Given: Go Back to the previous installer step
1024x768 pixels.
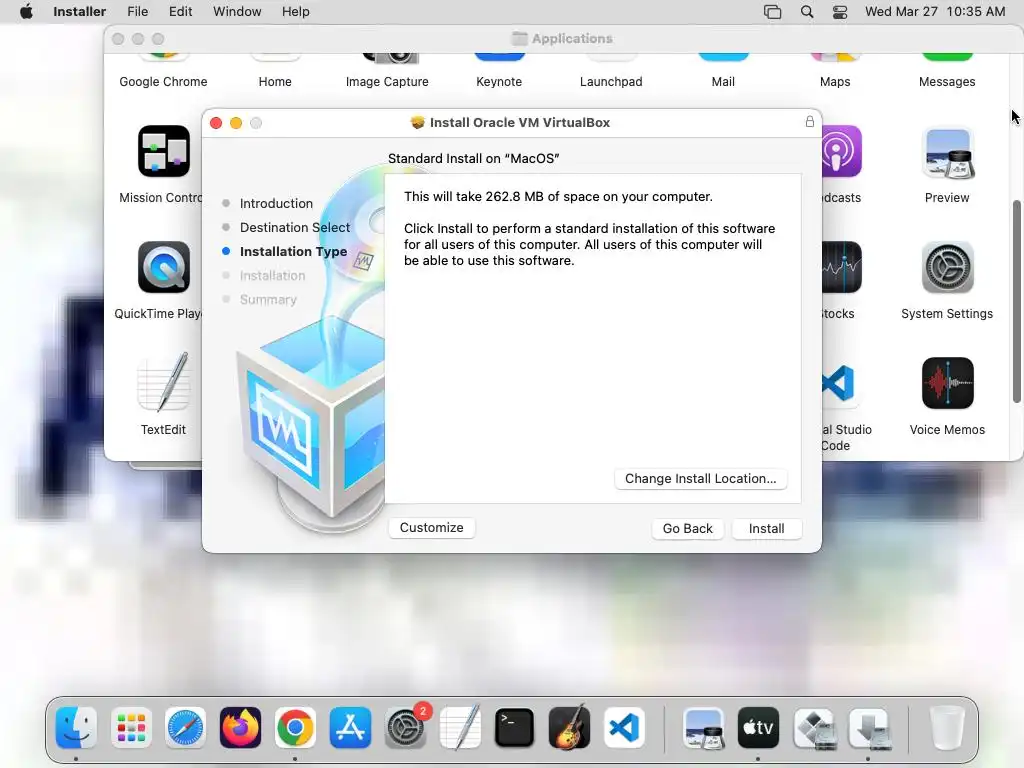Looking at the screenshot, I should [687, 528].
